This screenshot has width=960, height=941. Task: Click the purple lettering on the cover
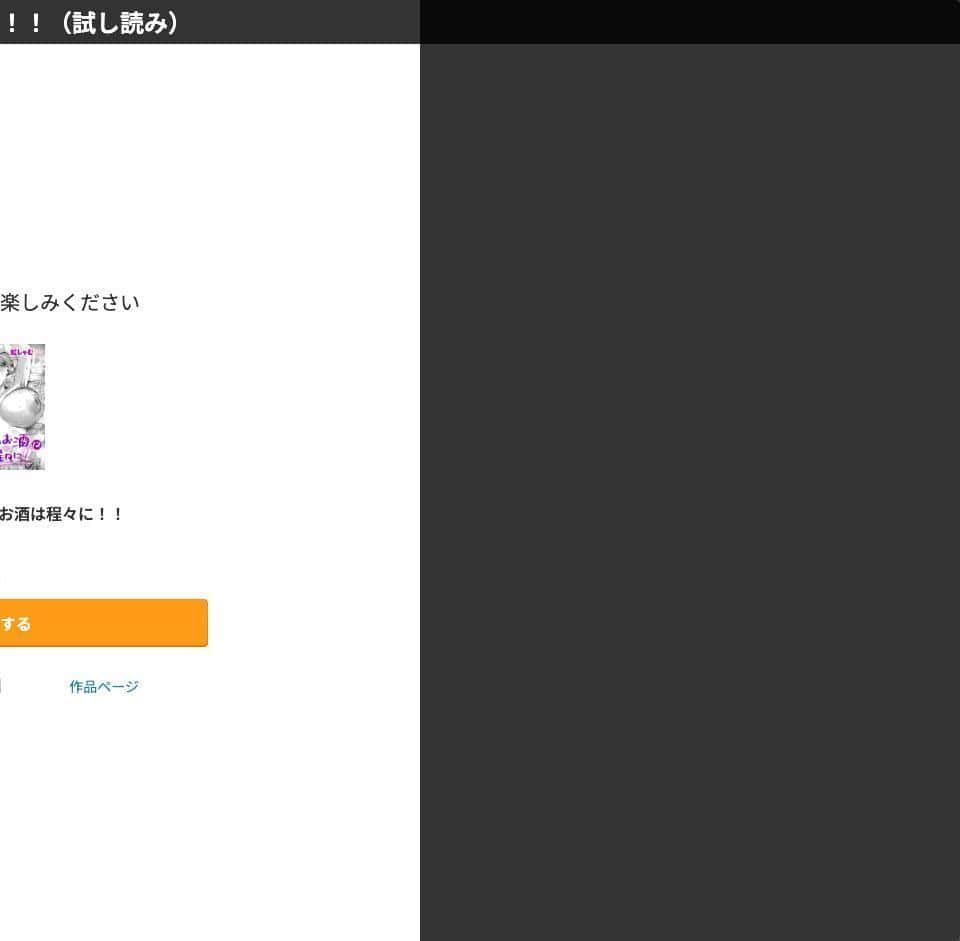click(x=21, y=449)
